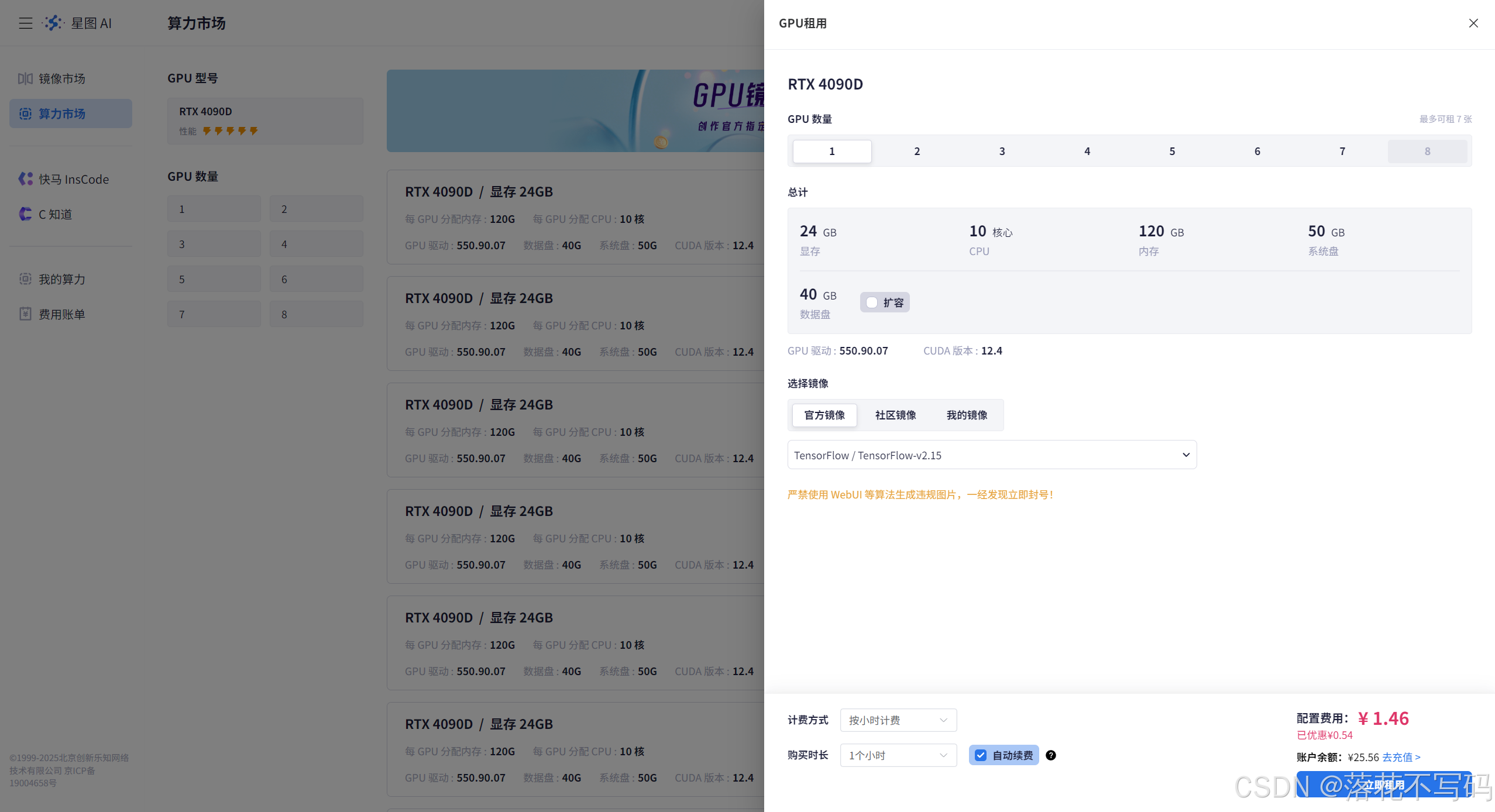Open the 1个小时 purchase duration dropdown
Viewport: 1495px width, 812px height.
pos(898,755)
